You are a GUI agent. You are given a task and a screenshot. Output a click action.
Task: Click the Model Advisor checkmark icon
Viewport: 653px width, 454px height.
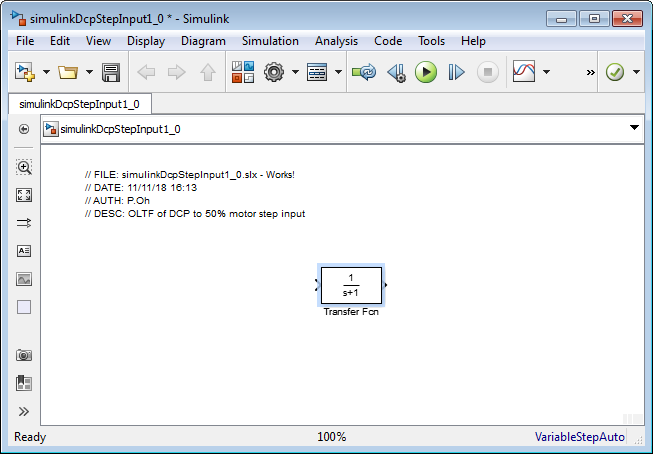pos(615,72)
